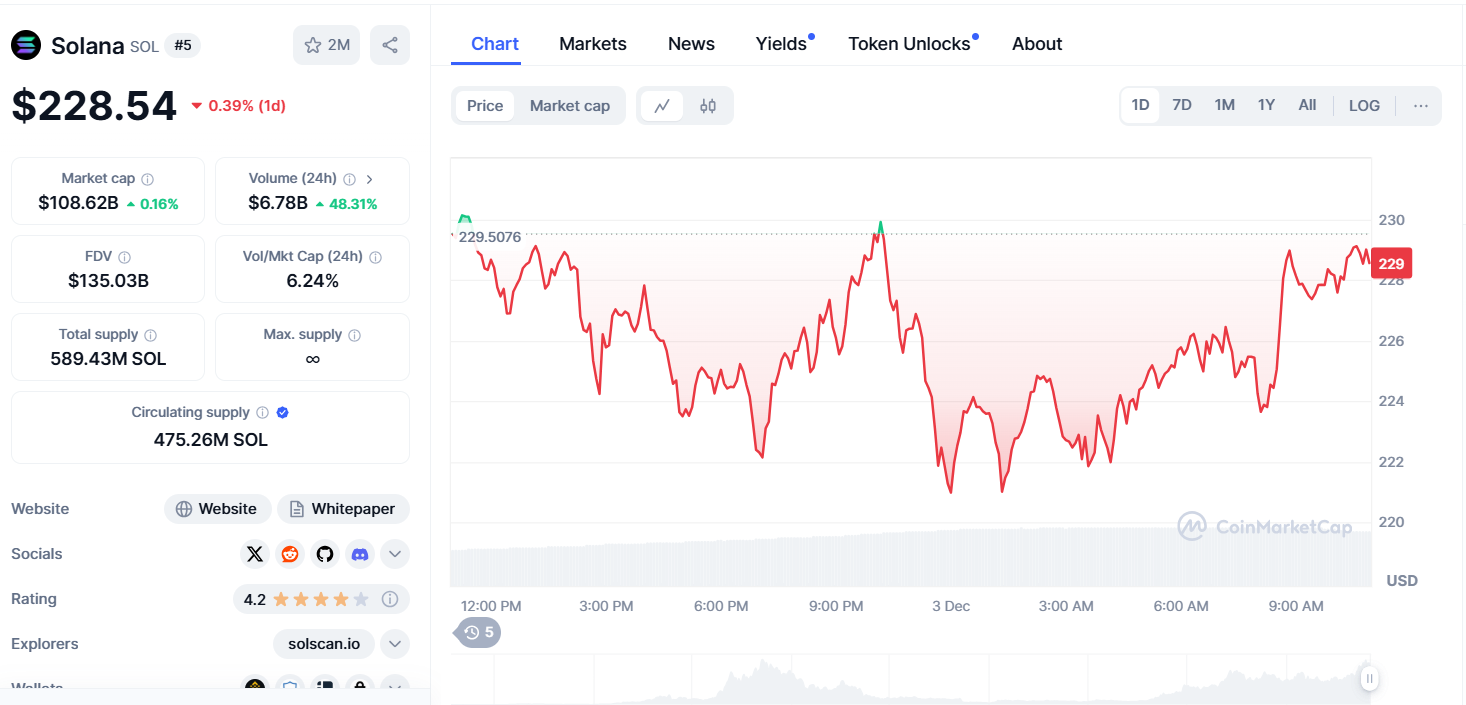The width and height of the screenshot is (1466, 705).
Task: Share Solana page via share icon
Action: [x=390, y=45]
